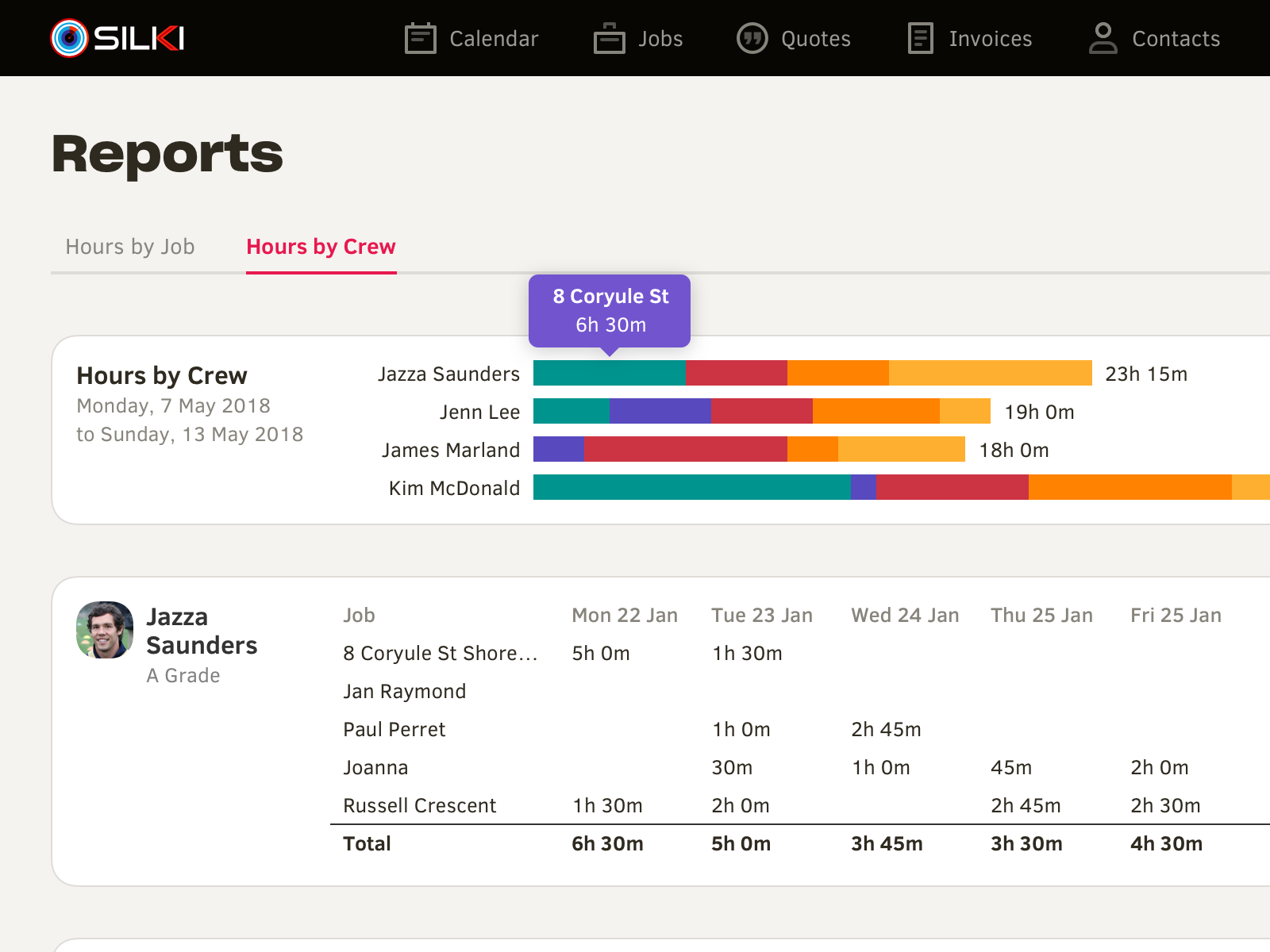Click the teal segment in Jazza Saunders' bar
1270x952 pixels.
click(610, 373)
